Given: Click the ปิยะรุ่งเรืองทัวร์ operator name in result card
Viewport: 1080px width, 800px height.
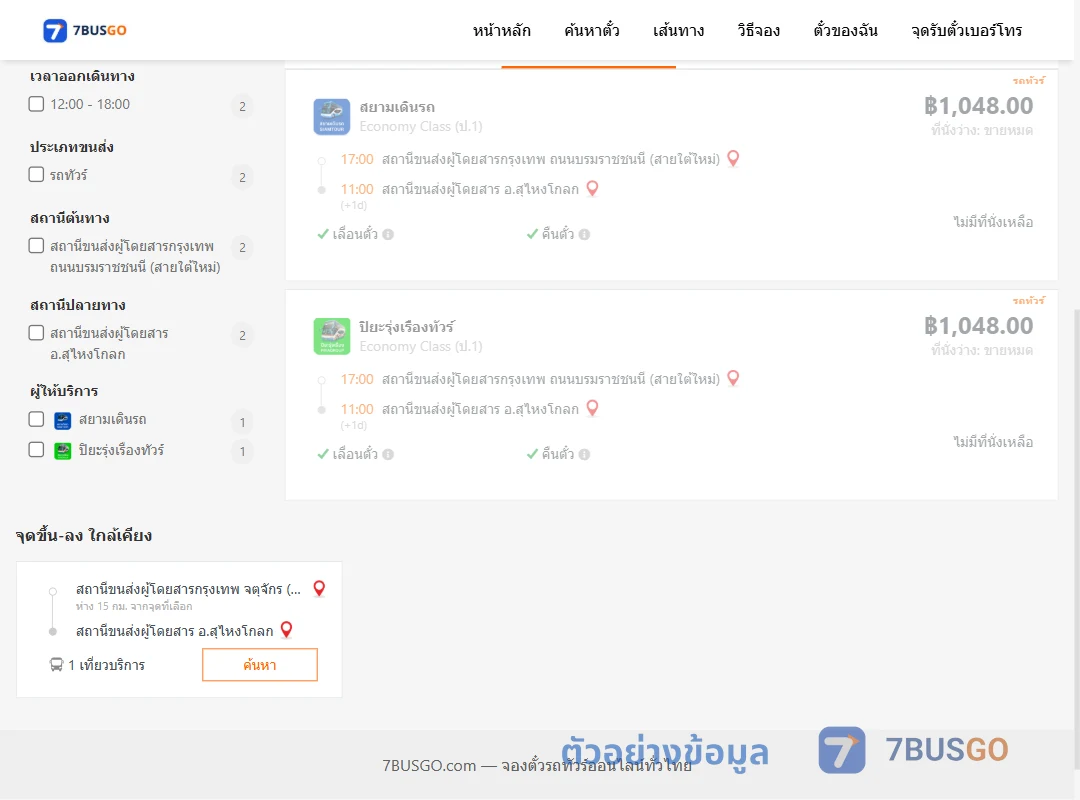Looking at the screenshot, I should (406, 327).
